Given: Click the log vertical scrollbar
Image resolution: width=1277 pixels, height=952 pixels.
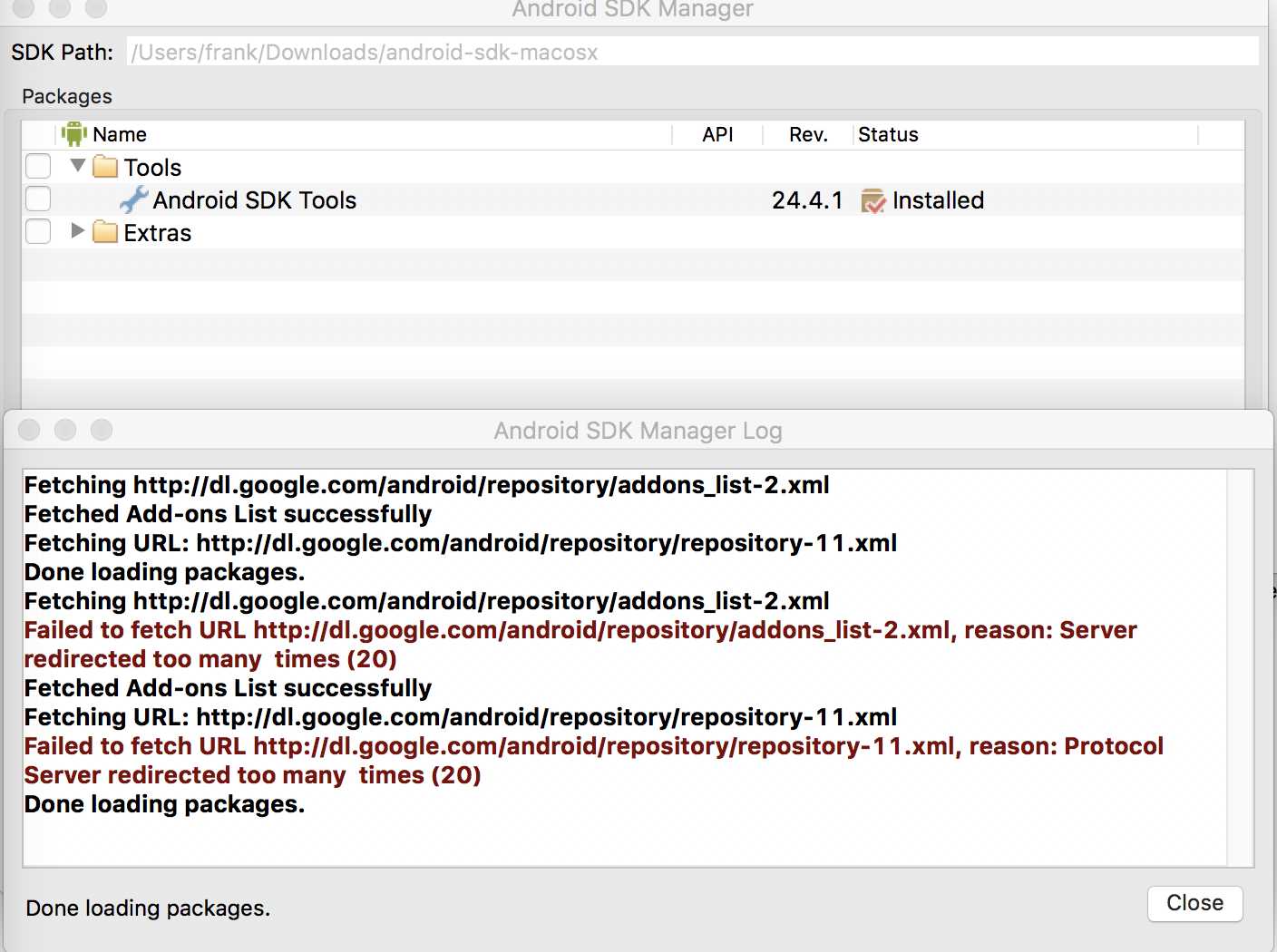Looking at the screenshot, I should (1240, 667).
